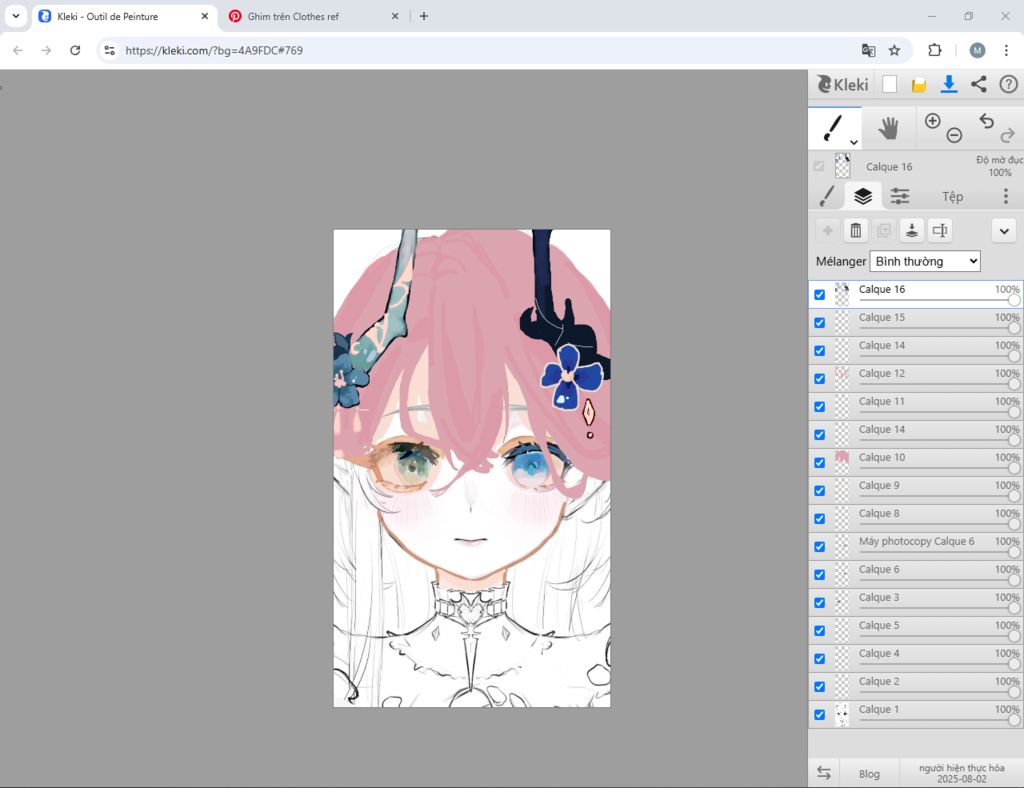Zoom in with the plus magnifier
This screenshot has height=788, width=1024.
pos(933,121)
